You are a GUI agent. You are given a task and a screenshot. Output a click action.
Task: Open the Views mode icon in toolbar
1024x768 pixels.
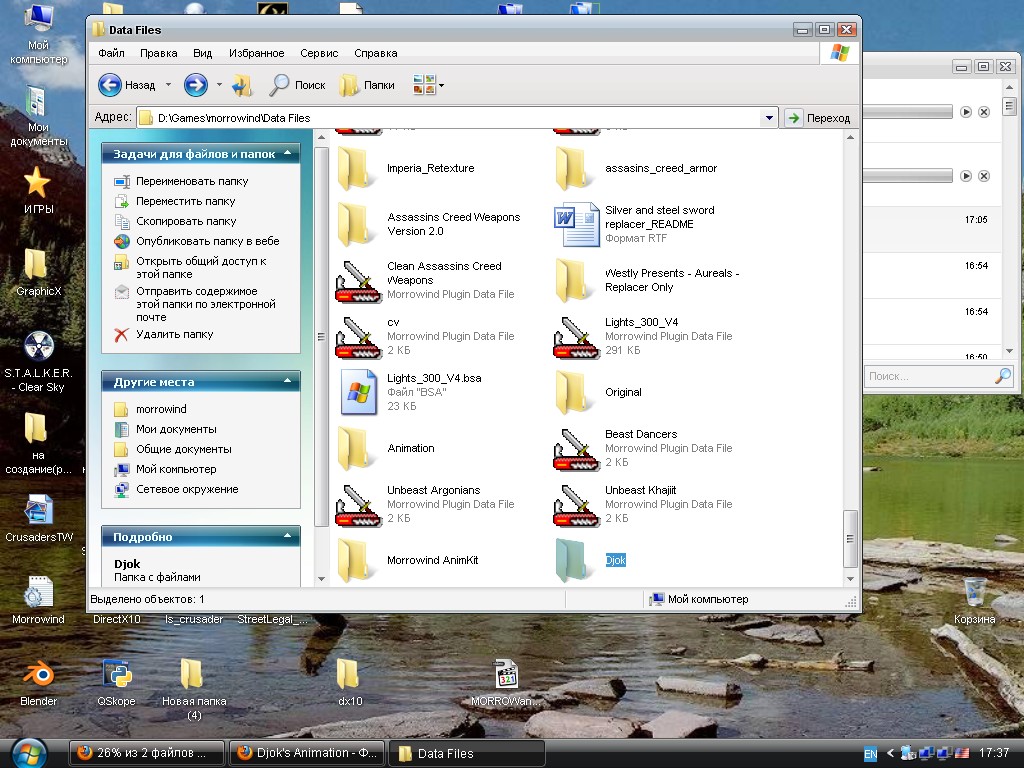click(424, 85)
